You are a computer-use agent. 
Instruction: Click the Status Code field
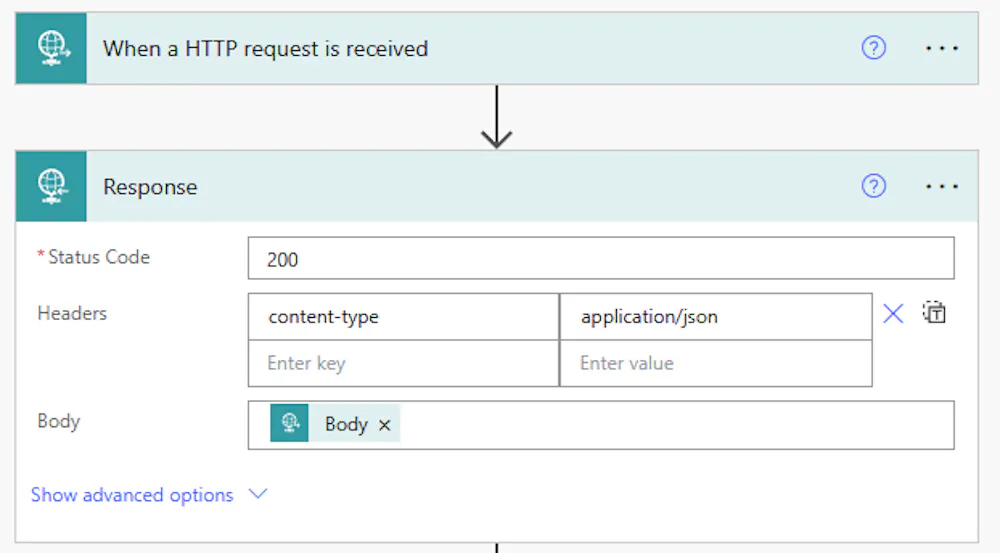(600, 259)
